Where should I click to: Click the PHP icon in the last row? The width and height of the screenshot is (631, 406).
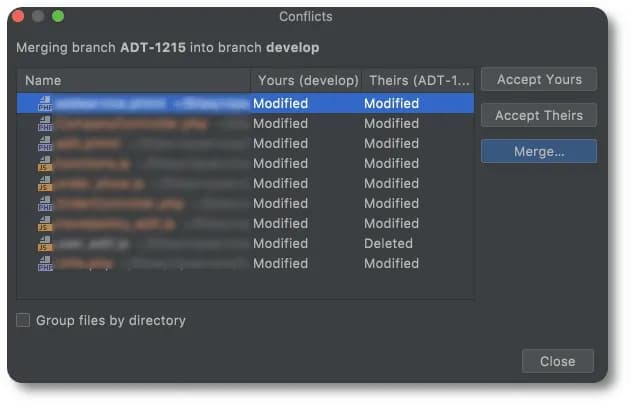[45, 264]
